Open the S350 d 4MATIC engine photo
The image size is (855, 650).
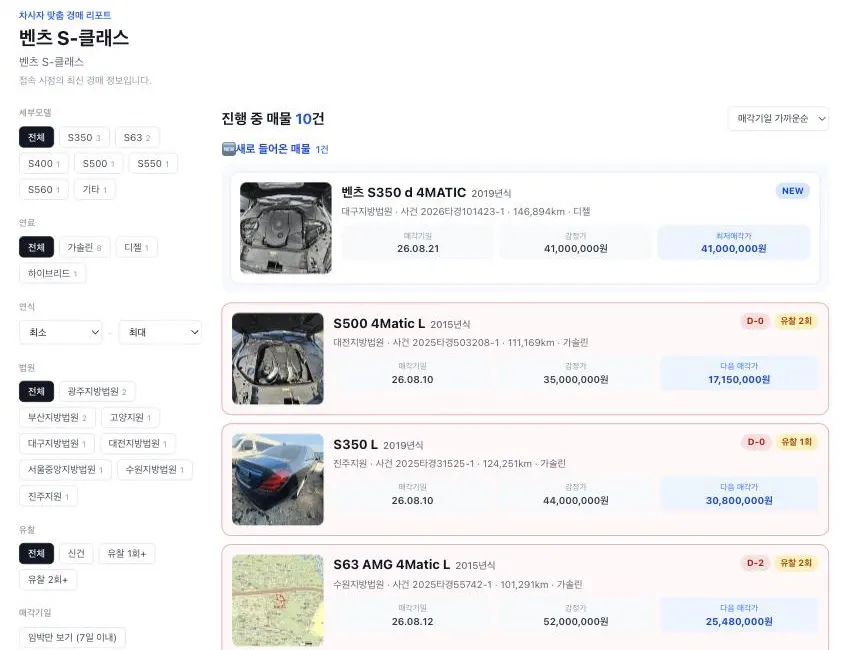coord(286,228)
